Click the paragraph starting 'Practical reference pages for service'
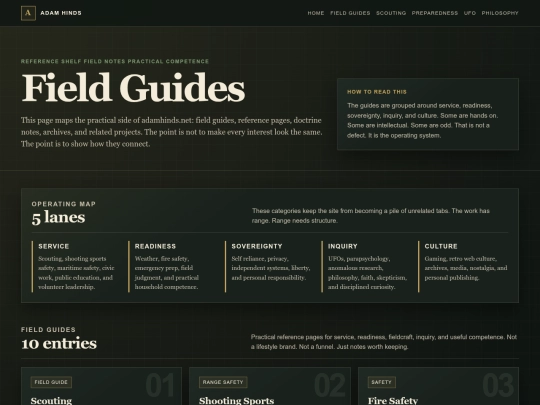The image size is (540, 405). pos(384,342)
